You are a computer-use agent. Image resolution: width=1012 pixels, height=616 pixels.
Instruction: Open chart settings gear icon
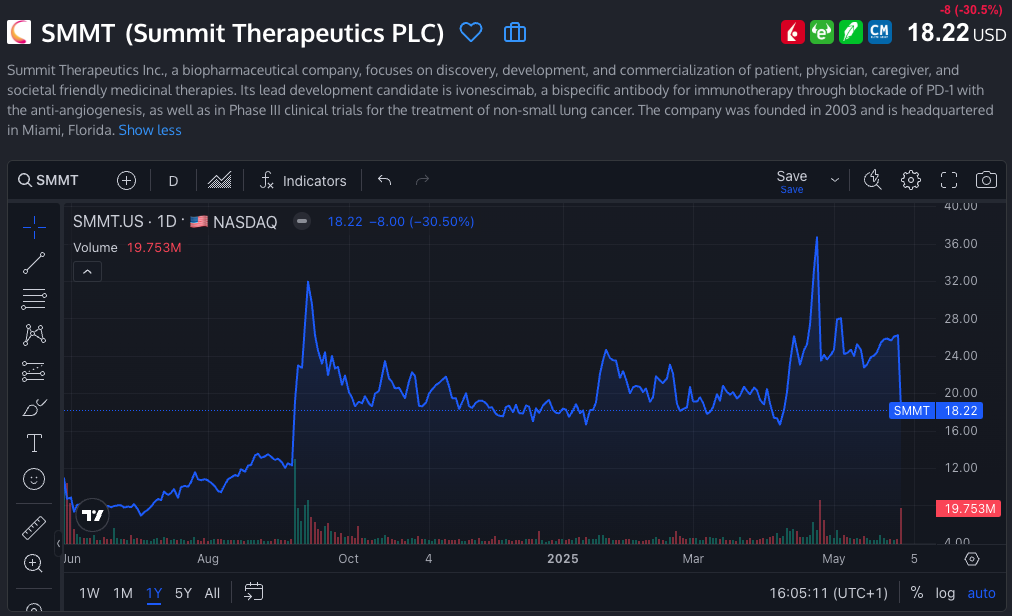pyautogui.click(x=911, y=180)
